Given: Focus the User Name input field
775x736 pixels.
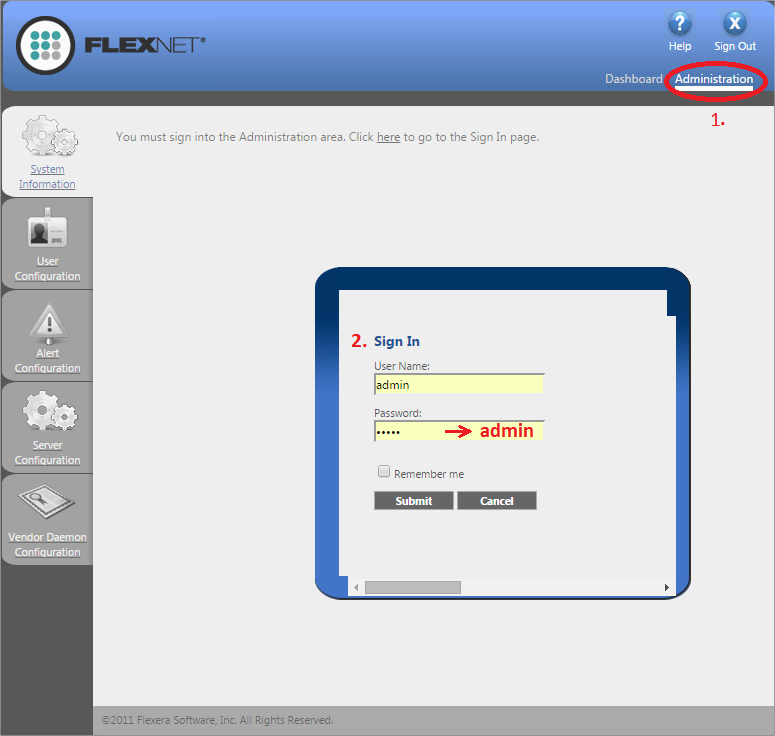Looking at the screenshot, I should point(459,384).
